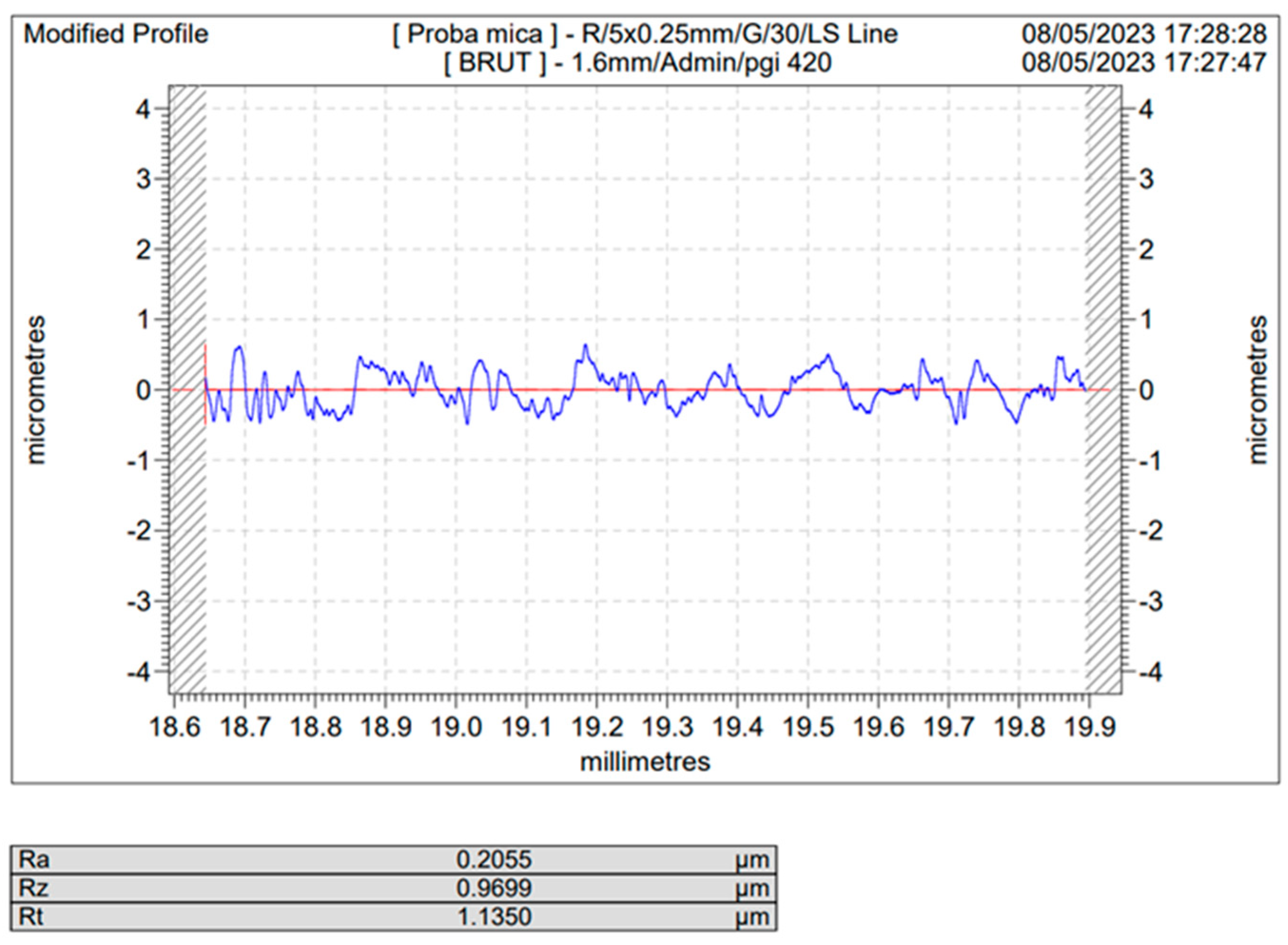The width and height of the screenshot is (1288, 945).
Task: Click the blue profile peak near 19.2 mm
Action: pyautogui.click(x=585, y=345)
